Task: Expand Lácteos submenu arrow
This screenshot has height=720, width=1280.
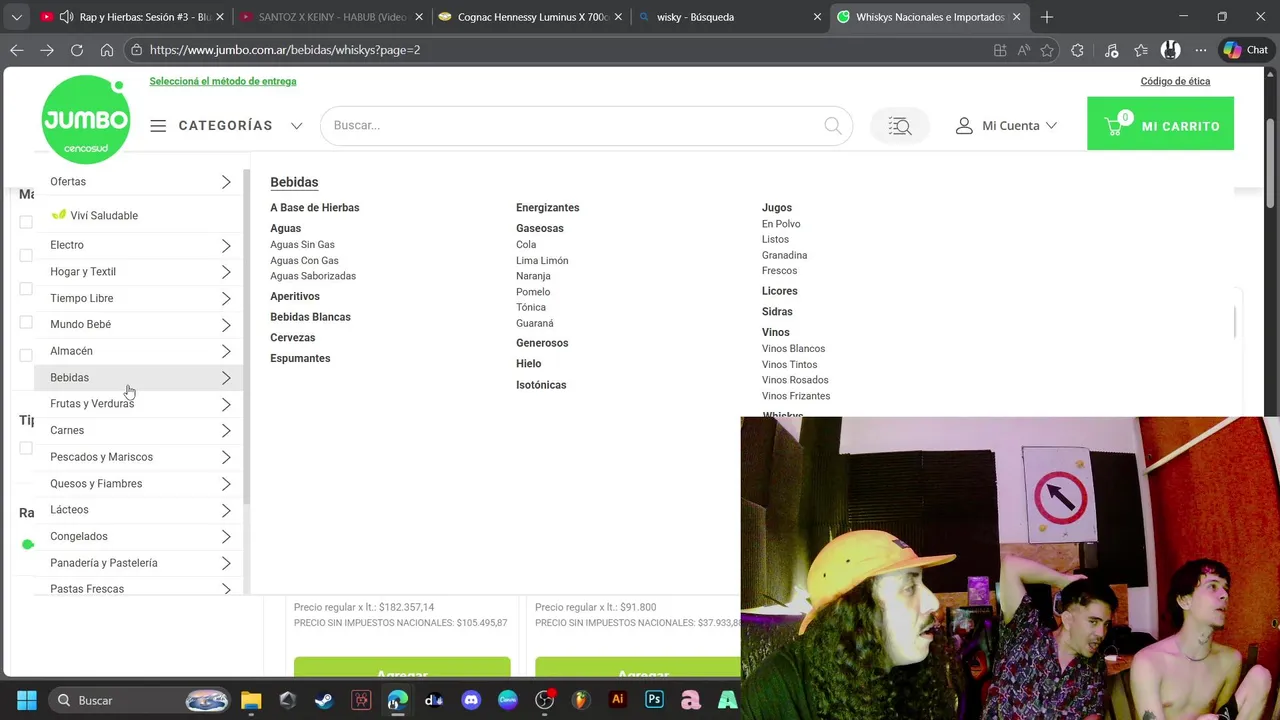Action: coord(226,511)
